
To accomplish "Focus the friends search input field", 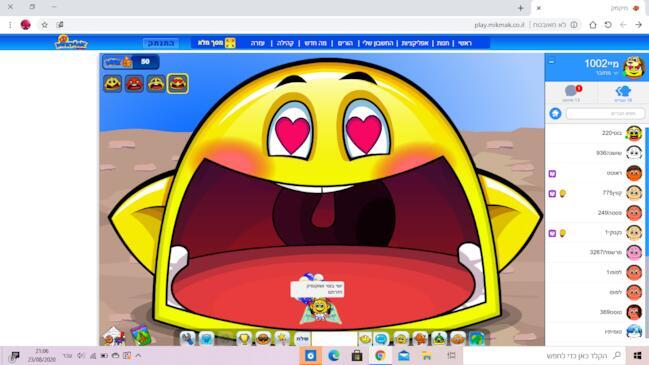I will [x=605, y=113].
